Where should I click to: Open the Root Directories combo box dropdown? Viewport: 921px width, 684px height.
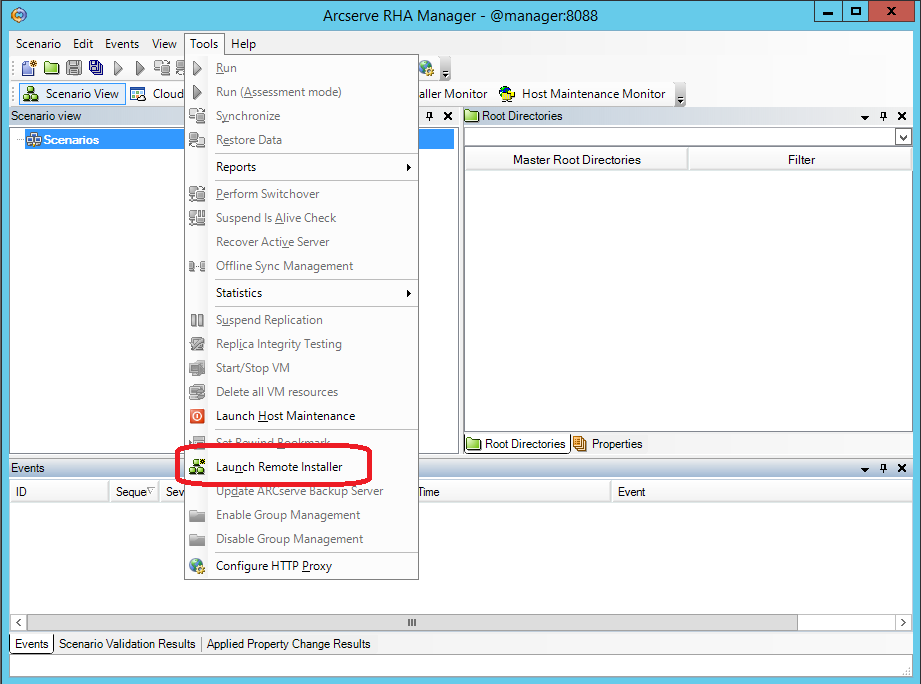[903, 137]
